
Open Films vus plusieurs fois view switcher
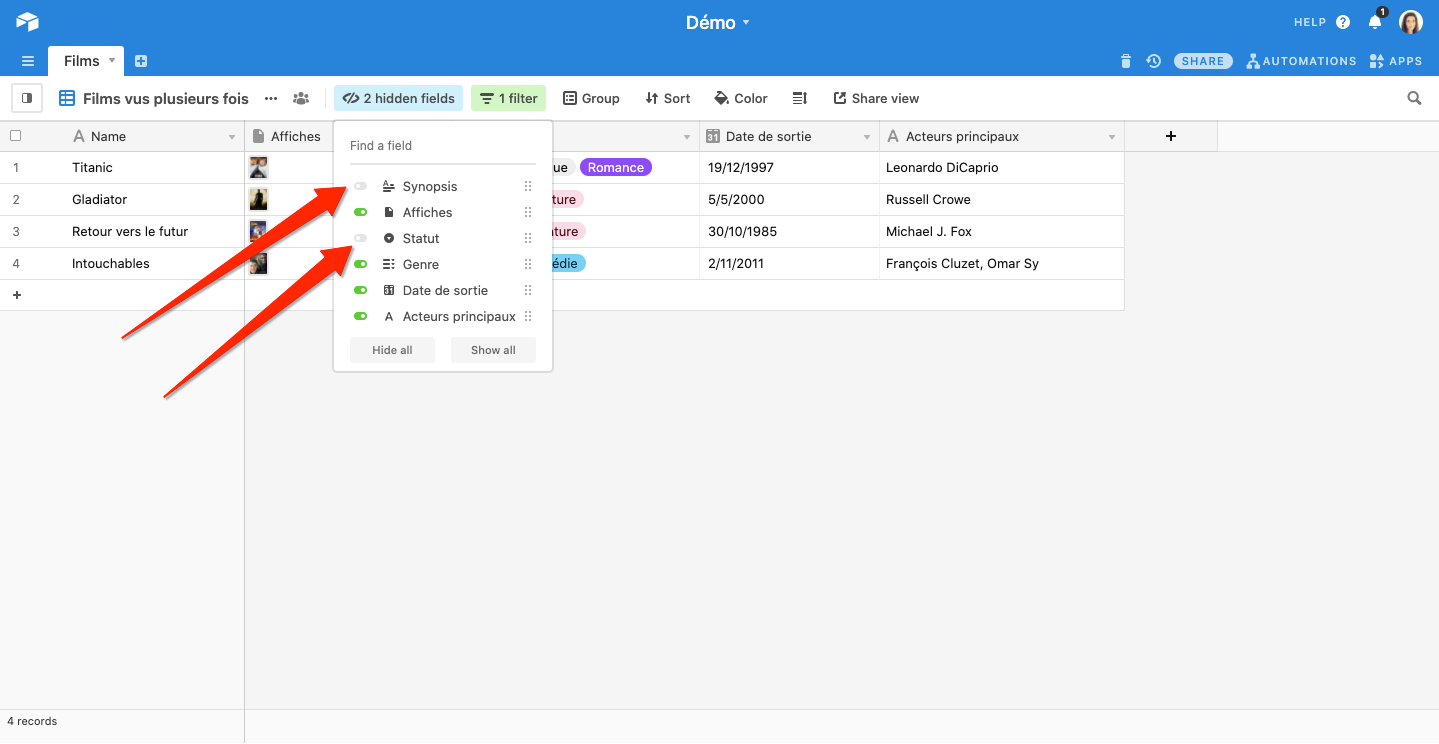(x=154, y=98)
